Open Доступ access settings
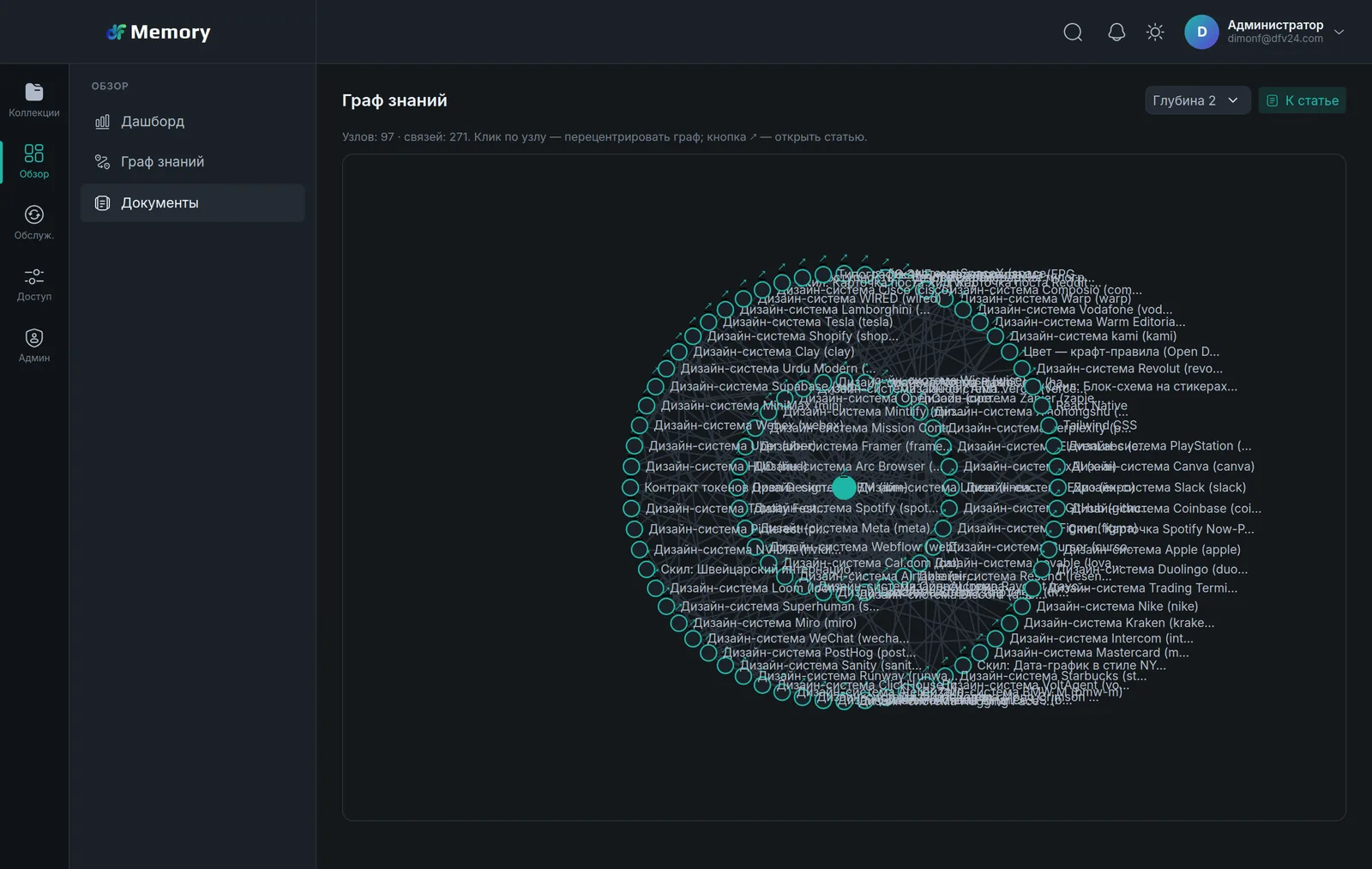The height and width of the screenshot is (869, 1372). 34,284
